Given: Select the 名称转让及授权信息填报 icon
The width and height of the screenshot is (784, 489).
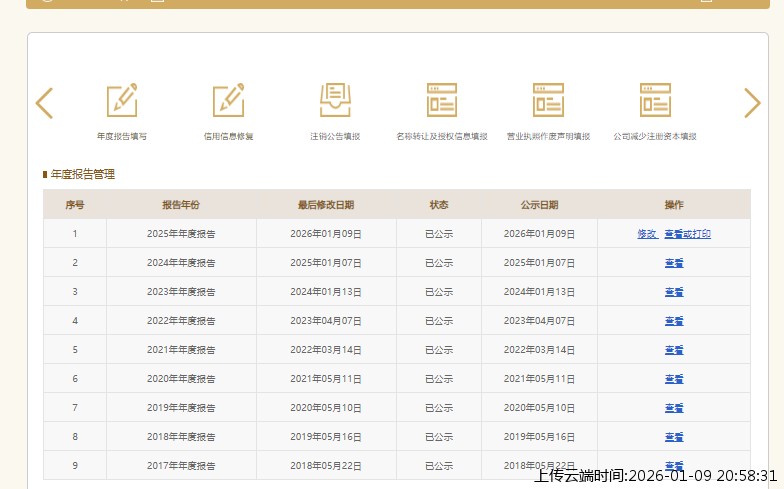Looking at the screenshot, I should point(441,101).
